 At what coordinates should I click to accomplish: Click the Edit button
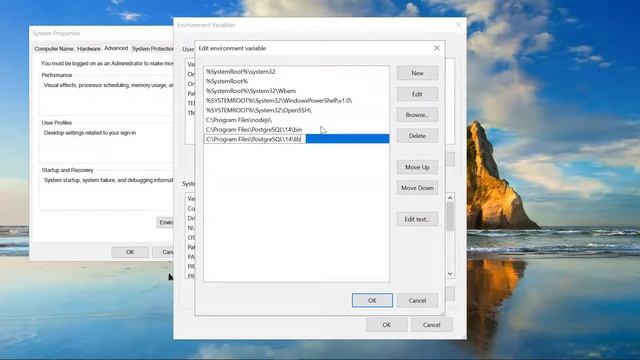pyautogui.click(x=417, y=94)
